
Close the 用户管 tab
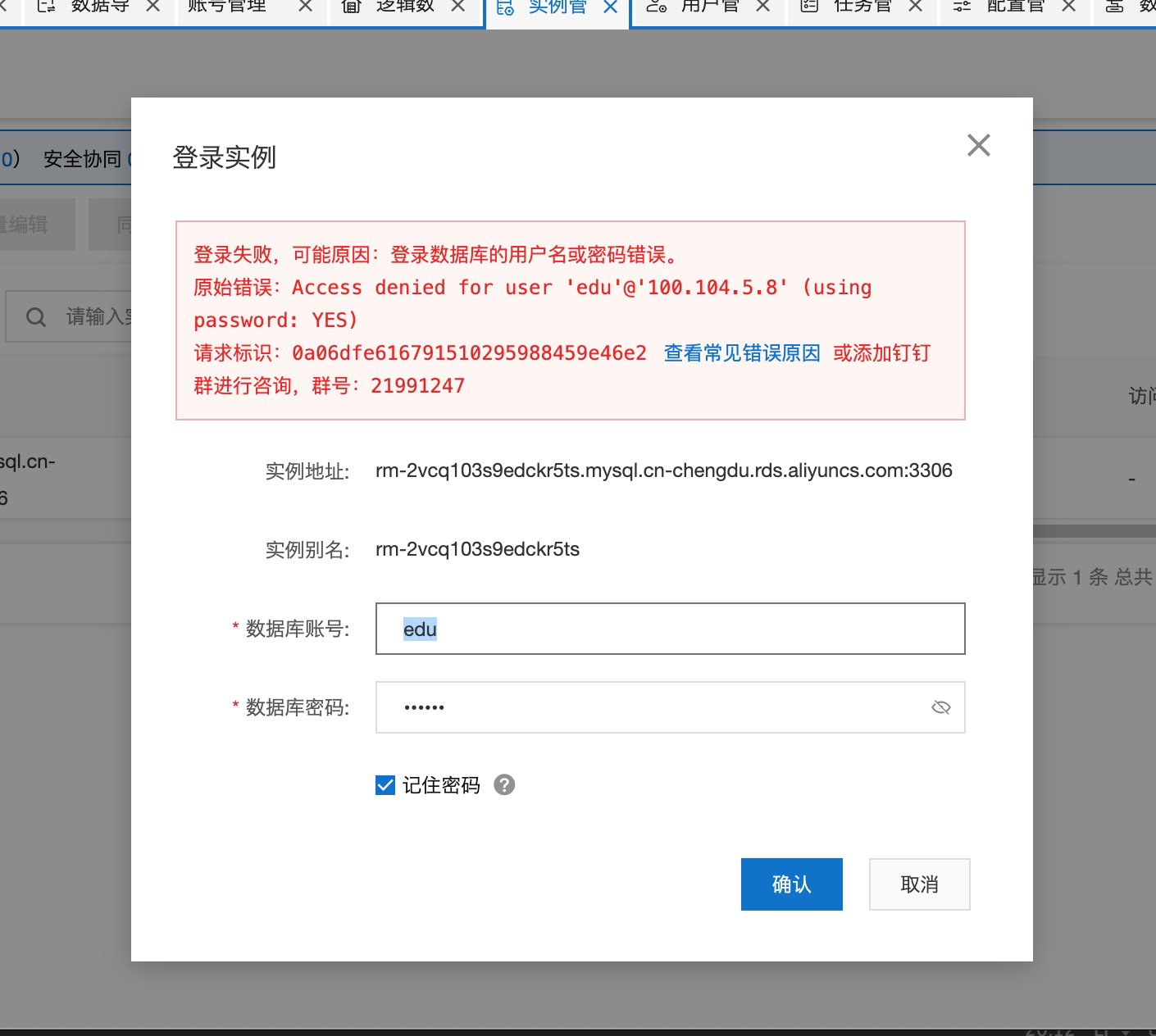coord(762,7)
